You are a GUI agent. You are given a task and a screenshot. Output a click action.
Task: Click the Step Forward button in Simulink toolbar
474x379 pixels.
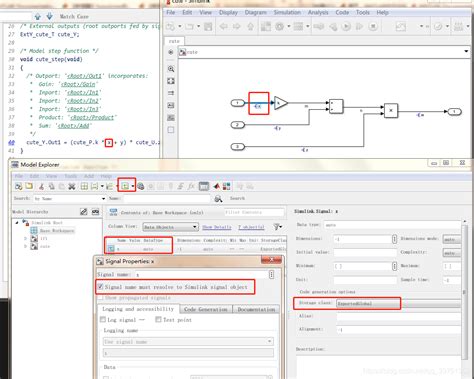click(360, 26)
